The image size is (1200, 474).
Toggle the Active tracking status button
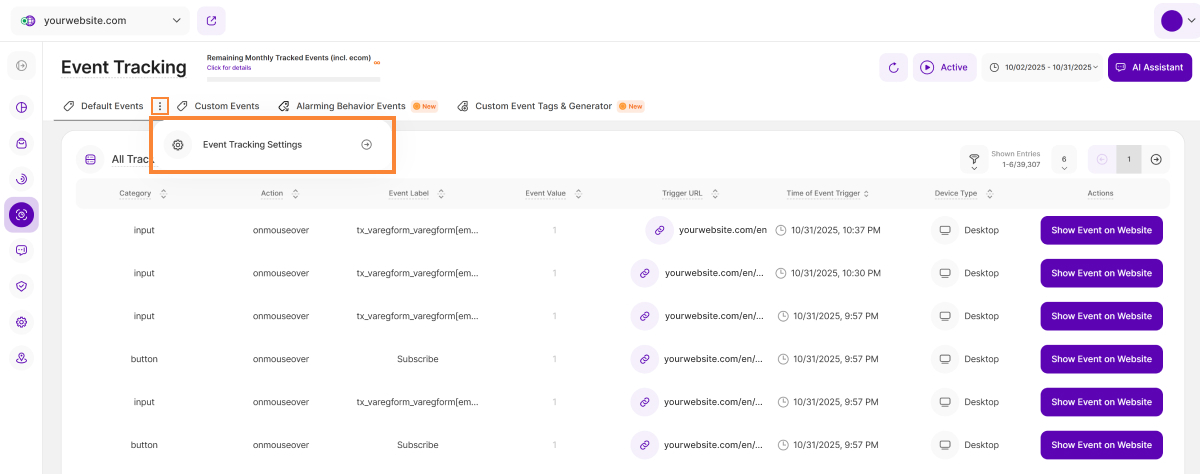[944, 67]
